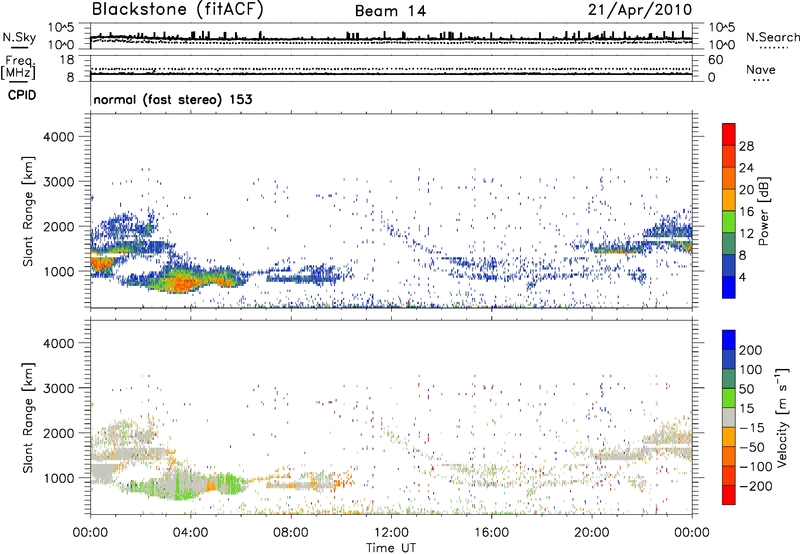The image size is (800, 554).
Task: Select the "Beam 14" header text
Action: pos(390,11)
